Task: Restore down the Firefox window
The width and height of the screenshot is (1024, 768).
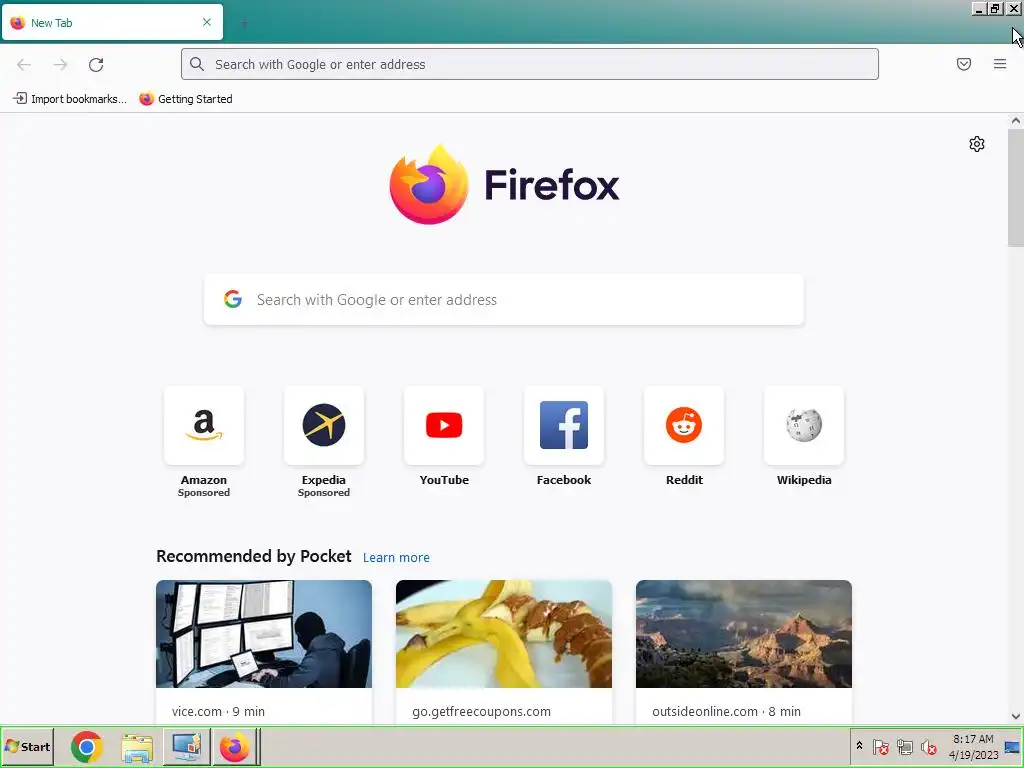Action: (995, 8)
